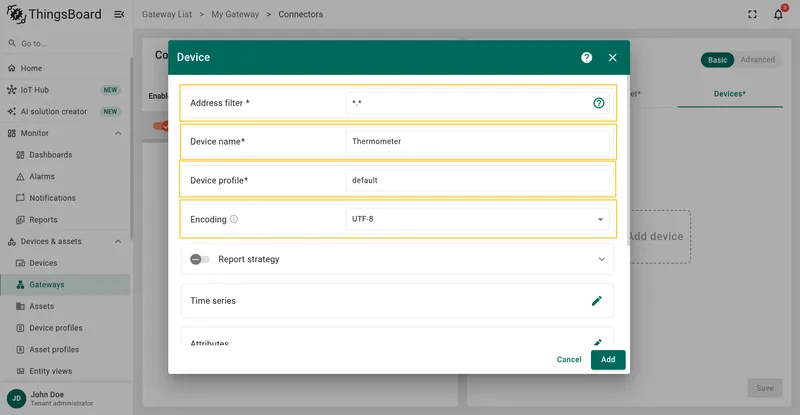The image size is (800, 415).
Task: Click the Time series row
Action: click(x=397, y=301)
